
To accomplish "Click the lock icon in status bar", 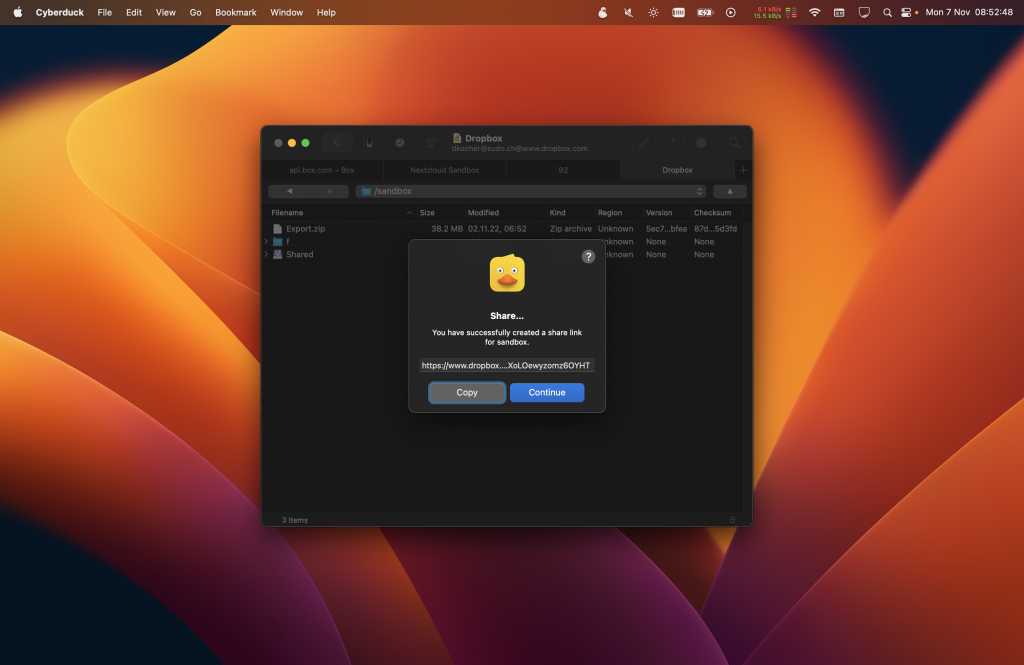I will click(732, 520).
